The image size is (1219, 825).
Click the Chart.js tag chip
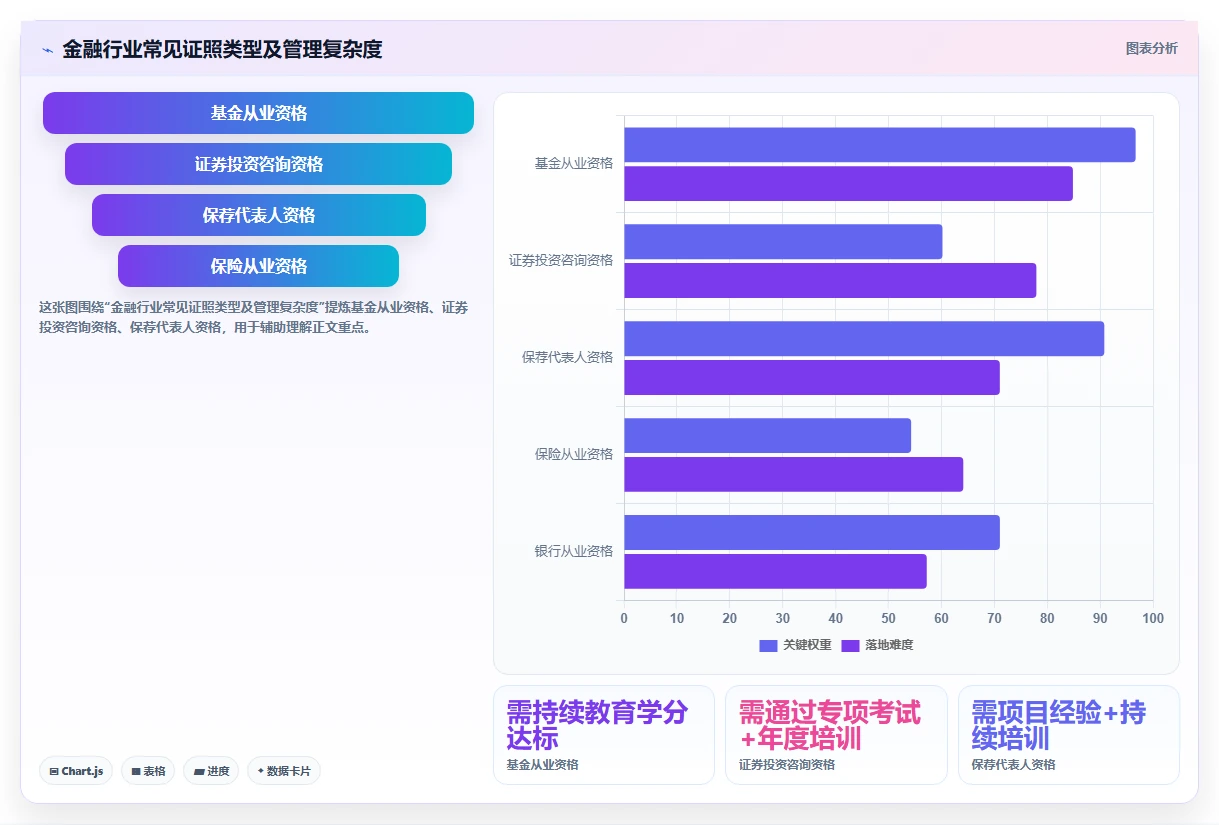click(76, 771)
